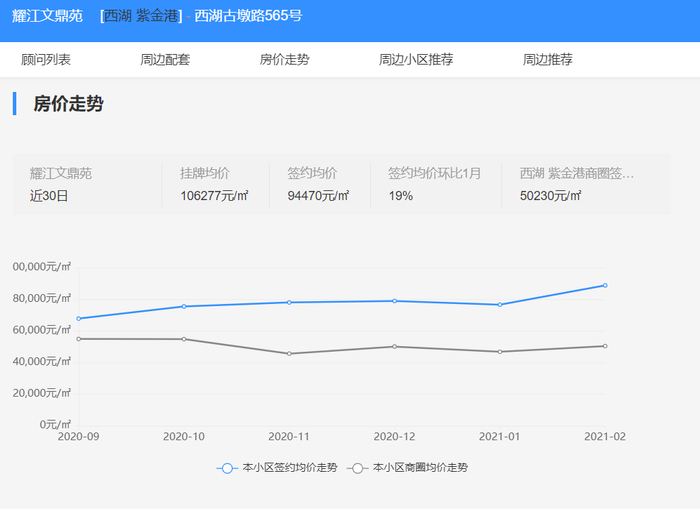Viewport: 700px width, 509px height.
Task: Select the 房价走势 tab
Action: point(284,60)
